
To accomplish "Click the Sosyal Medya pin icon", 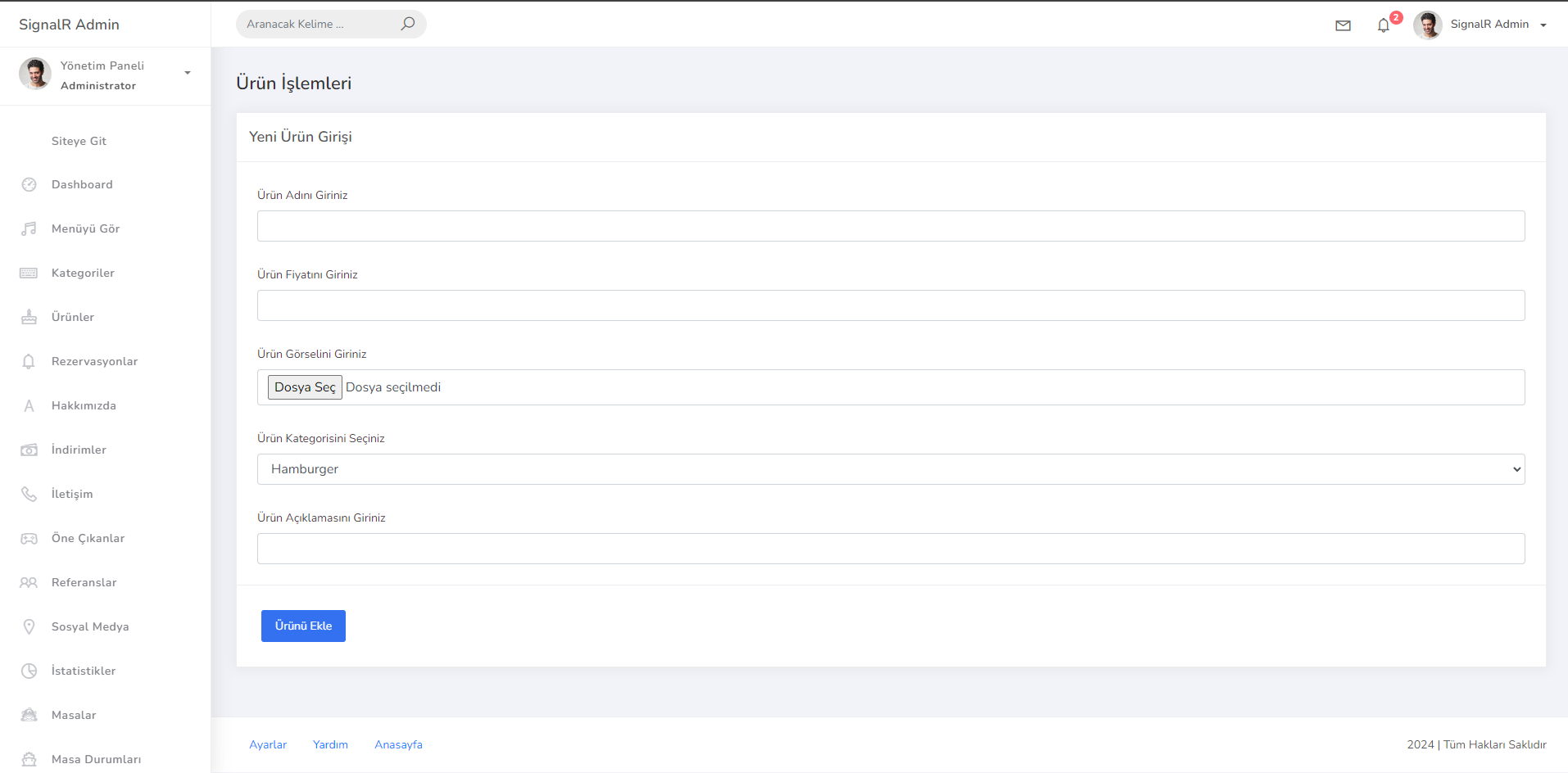I will click(29, 626).
